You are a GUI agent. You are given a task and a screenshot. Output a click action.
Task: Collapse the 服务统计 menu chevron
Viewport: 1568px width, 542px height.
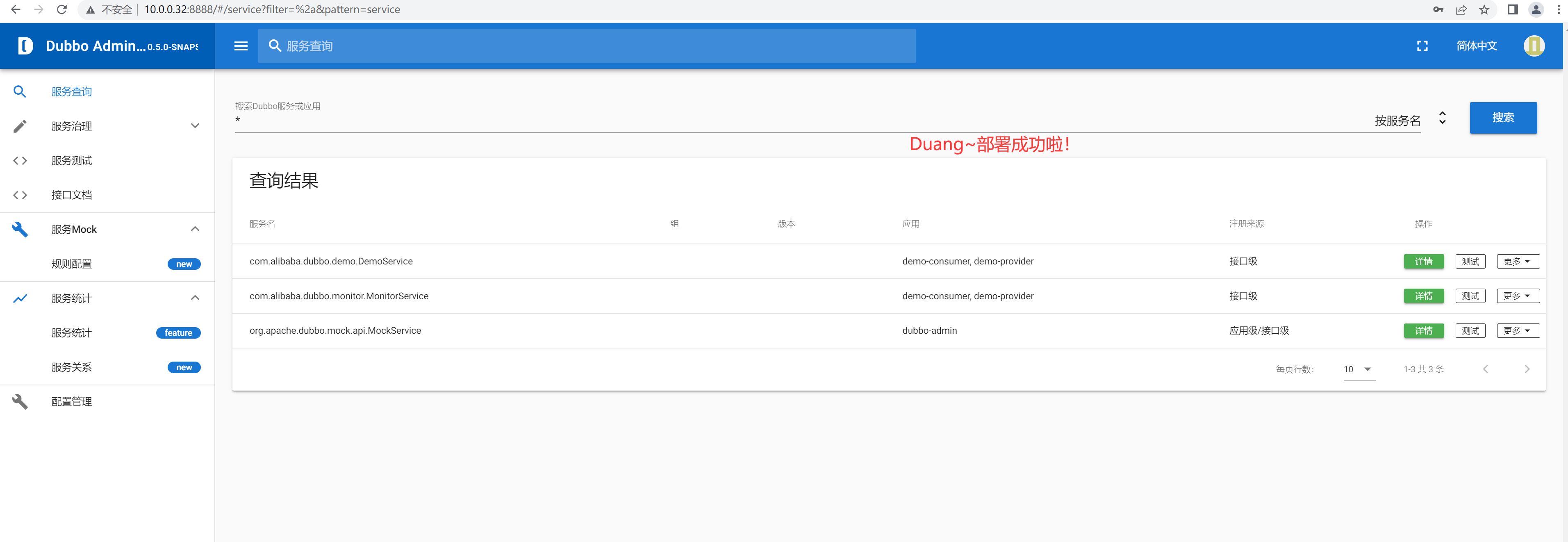[x=195, y=298]
